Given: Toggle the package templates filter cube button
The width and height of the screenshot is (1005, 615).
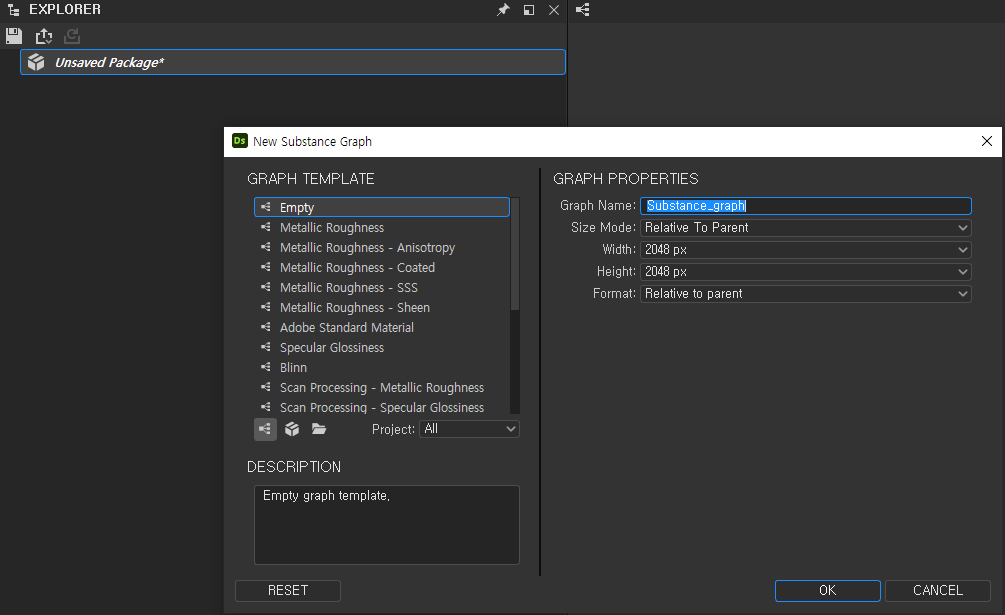Looking at the screenshot, I should tap(292, 429).
